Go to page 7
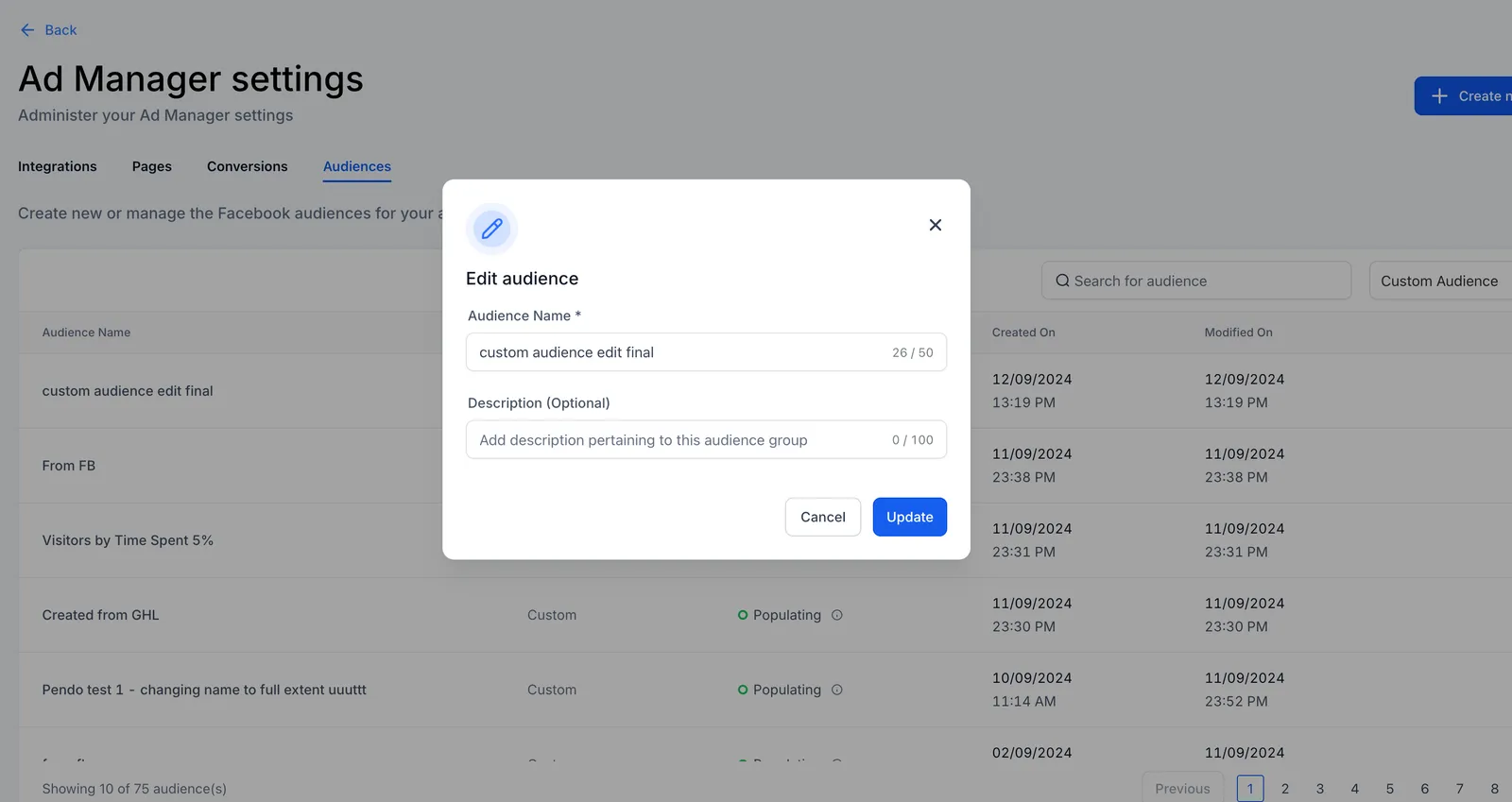 click(x=1460, y=789)
